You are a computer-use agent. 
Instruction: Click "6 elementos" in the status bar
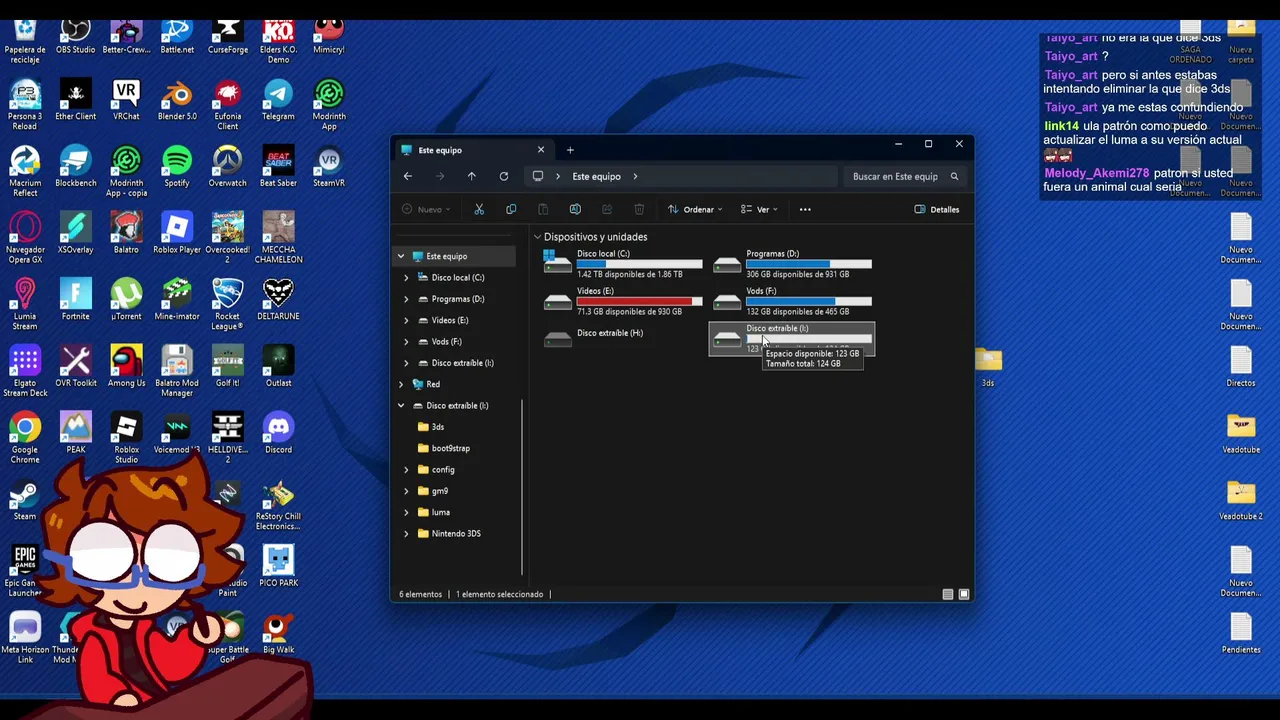(x=420, y=594)
